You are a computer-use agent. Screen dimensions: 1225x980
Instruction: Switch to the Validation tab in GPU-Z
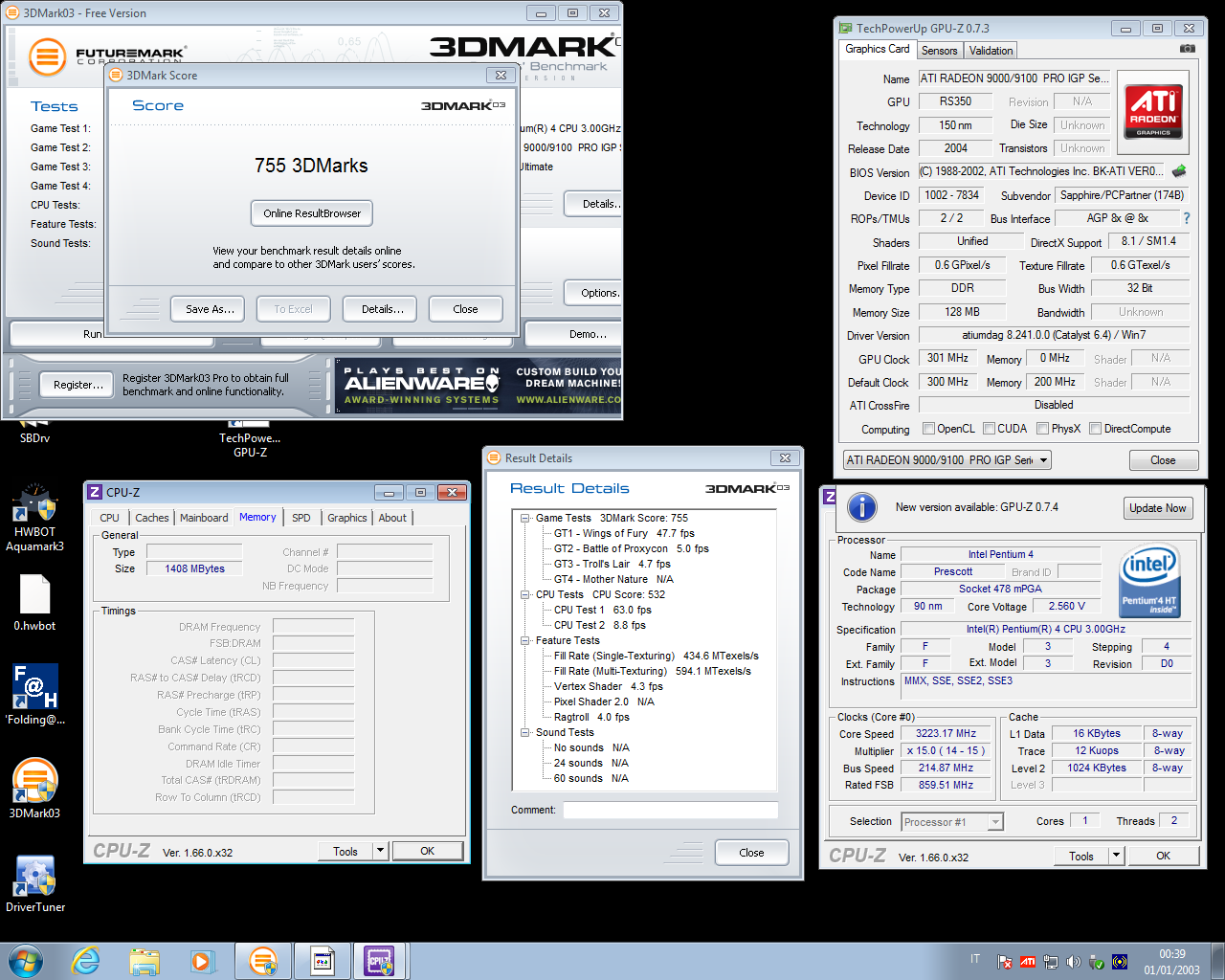[991, 51]
